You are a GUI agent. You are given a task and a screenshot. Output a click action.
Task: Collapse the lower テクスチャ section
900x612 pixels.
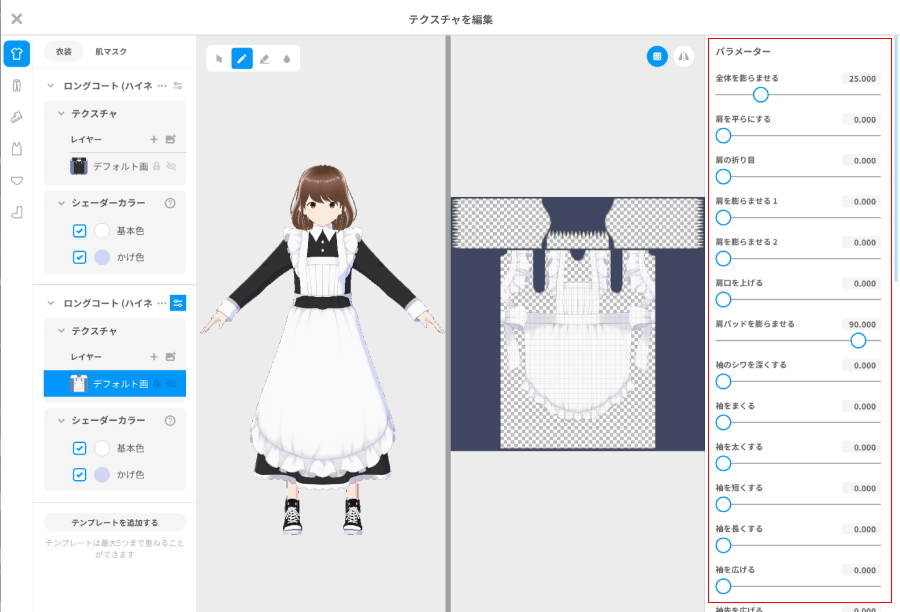click(61, 331)
